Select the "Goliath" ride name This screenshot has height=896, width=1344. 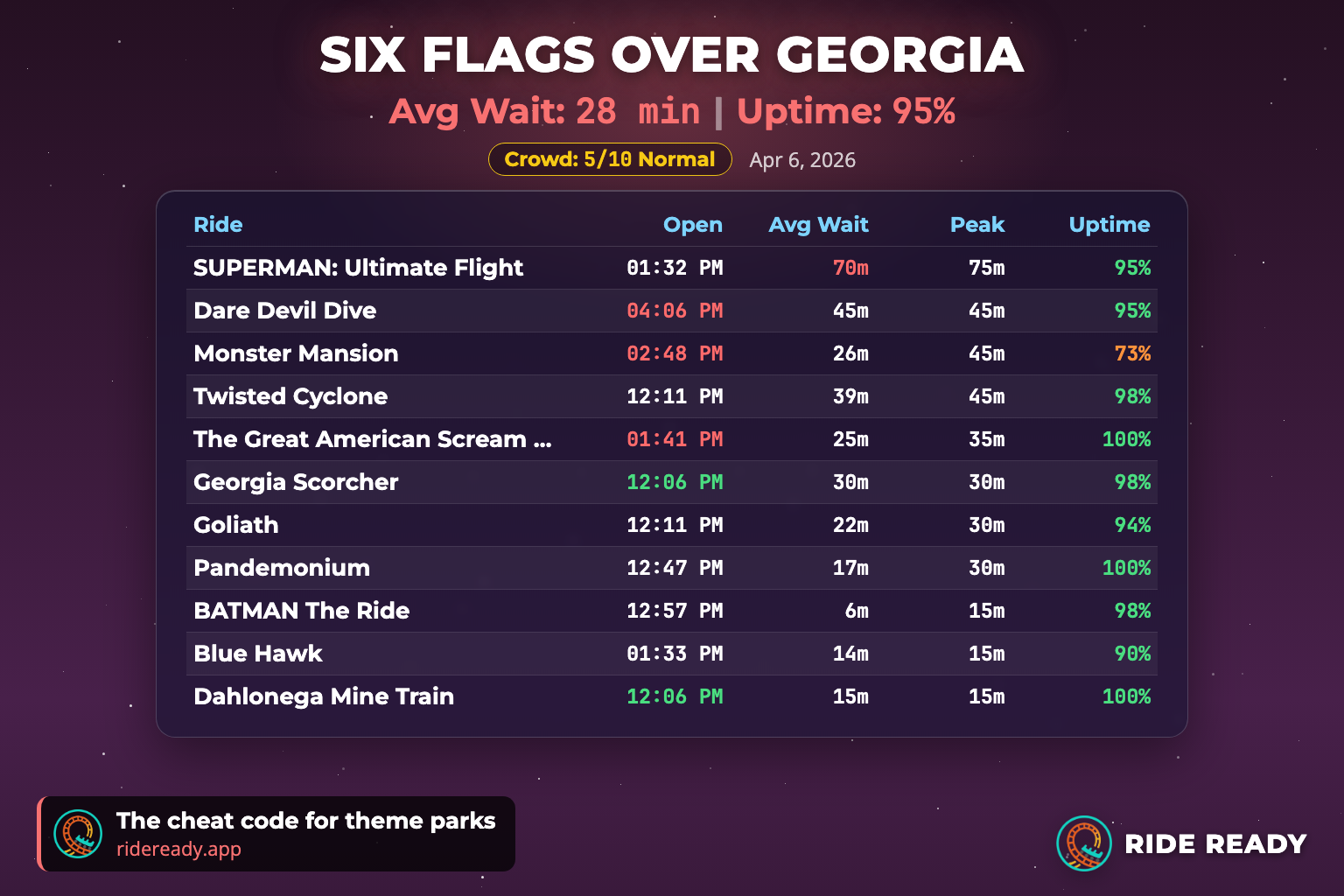(236, 525)
